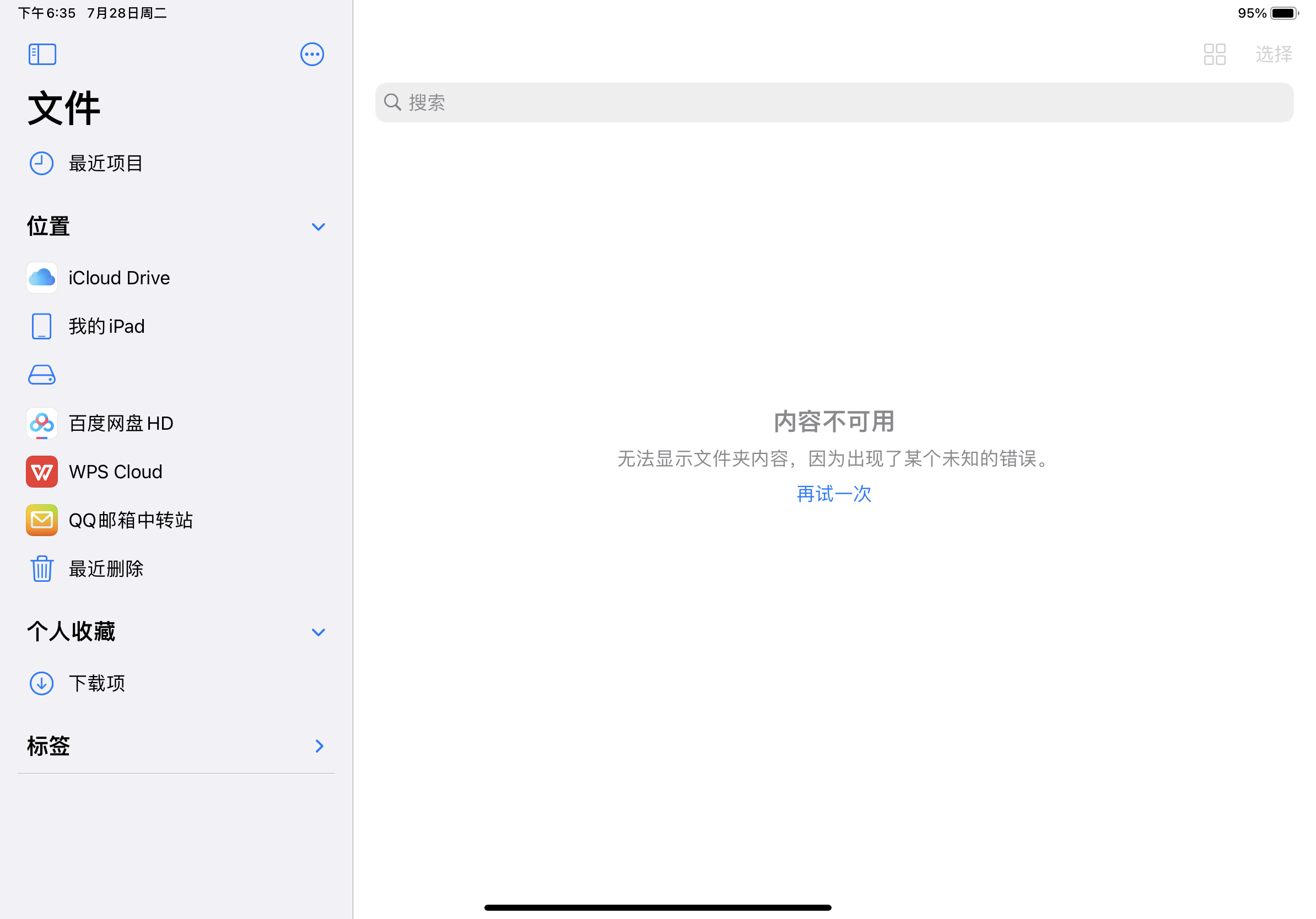This screenshot has height=919, width=1316.
Task: Tap 再试一次 retry link
Action: (833, 494)
